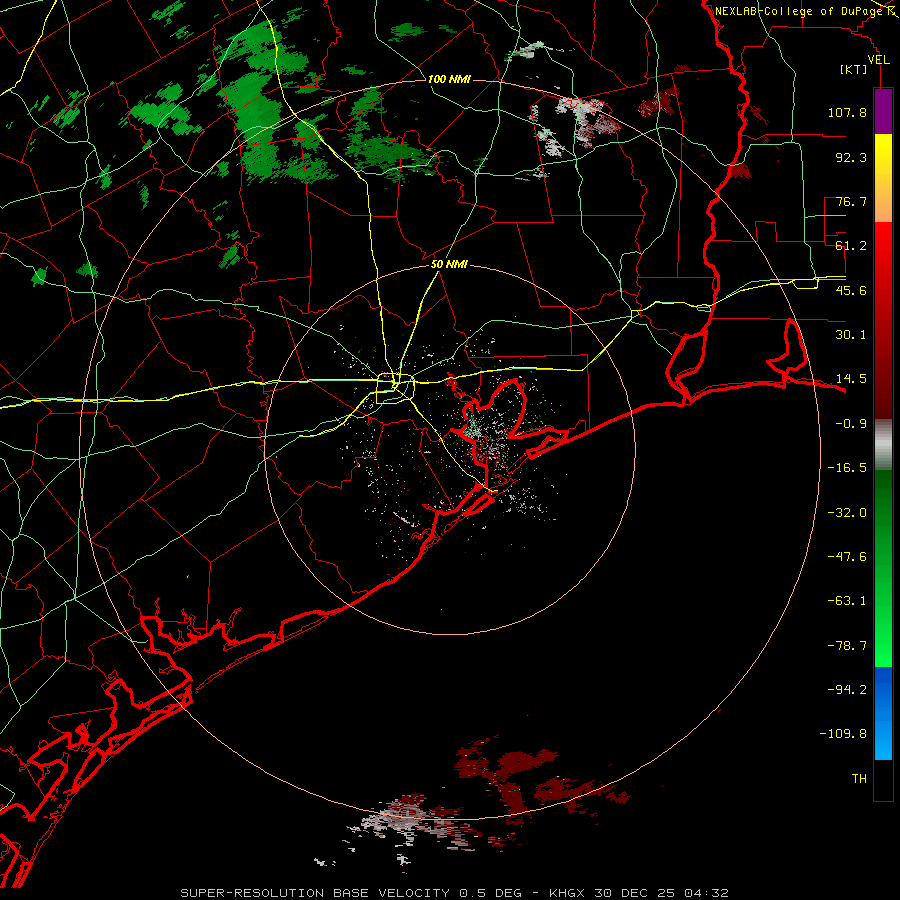The width and height of the screenshot is (900, 900).
Task: Click the purple segment of the color bar
Action: tap(883, 111)
